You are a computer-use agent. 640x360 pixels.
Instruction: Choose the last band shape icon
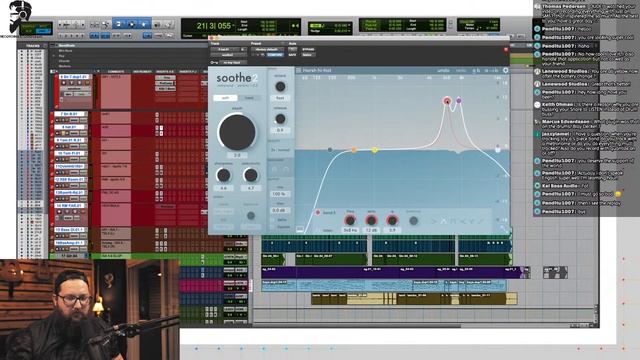tap(482, 221)
